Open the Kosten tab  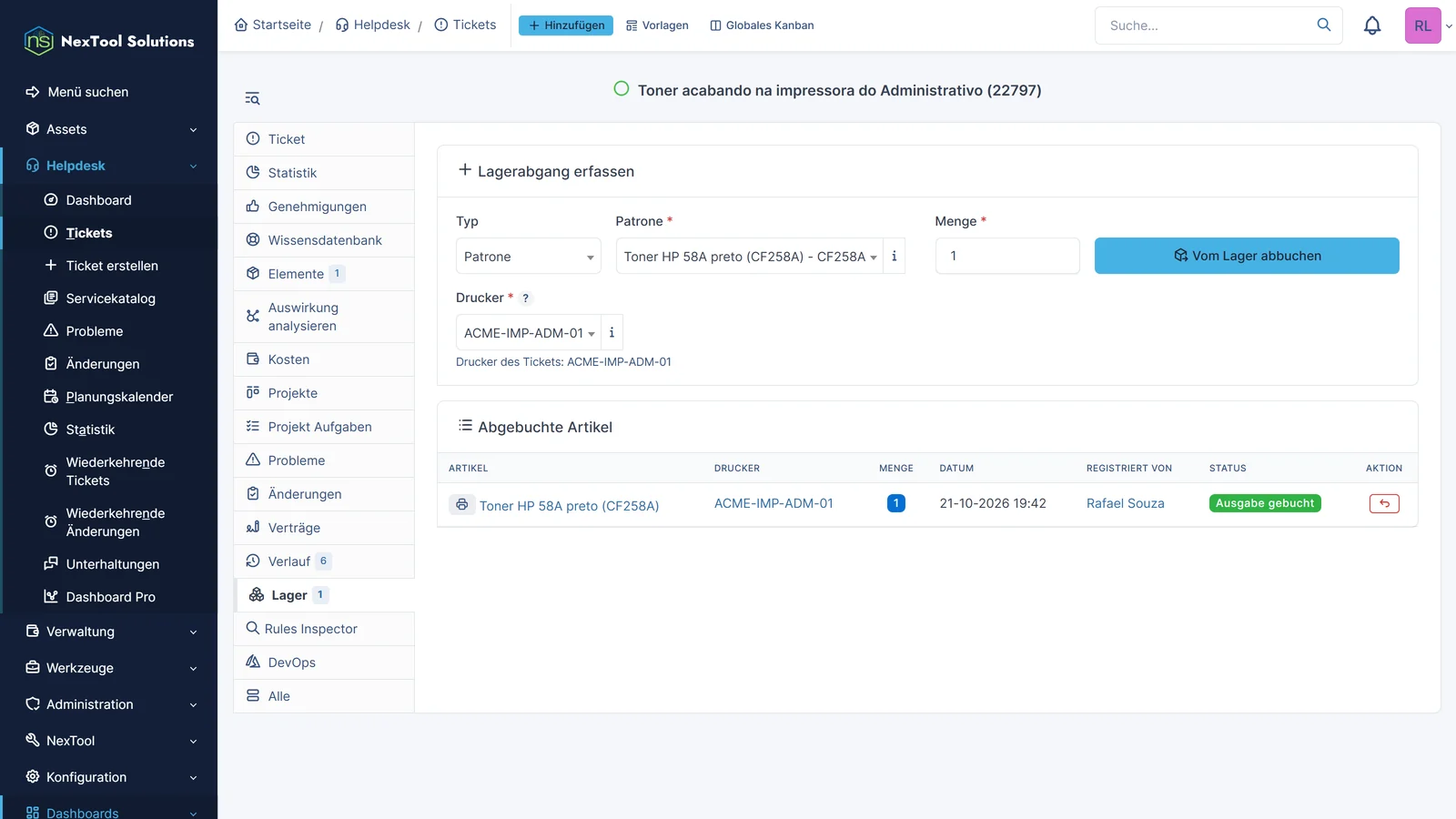pos(324,359)
